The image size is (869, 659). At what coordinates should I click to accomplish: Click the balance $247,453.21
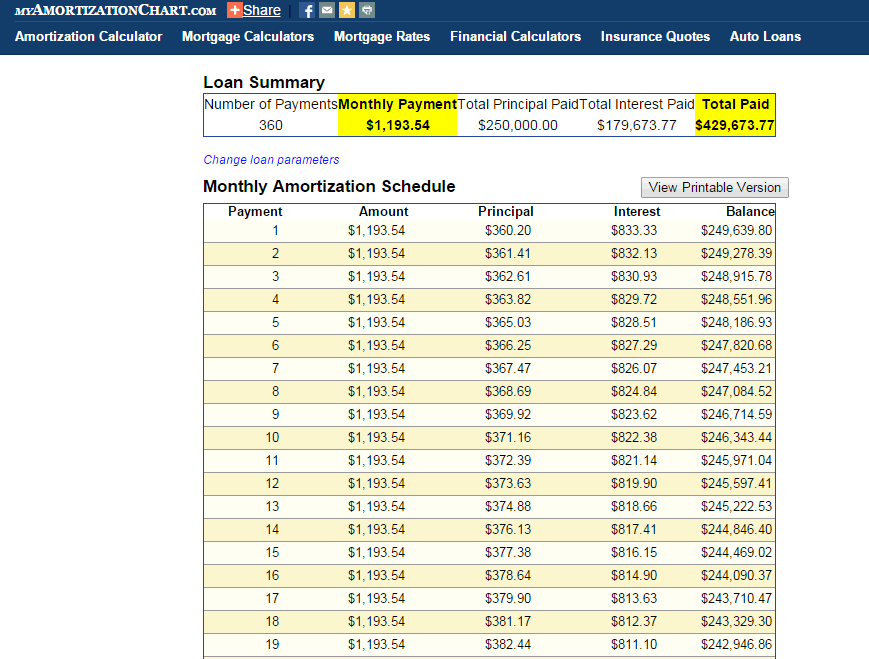[736, 369]
